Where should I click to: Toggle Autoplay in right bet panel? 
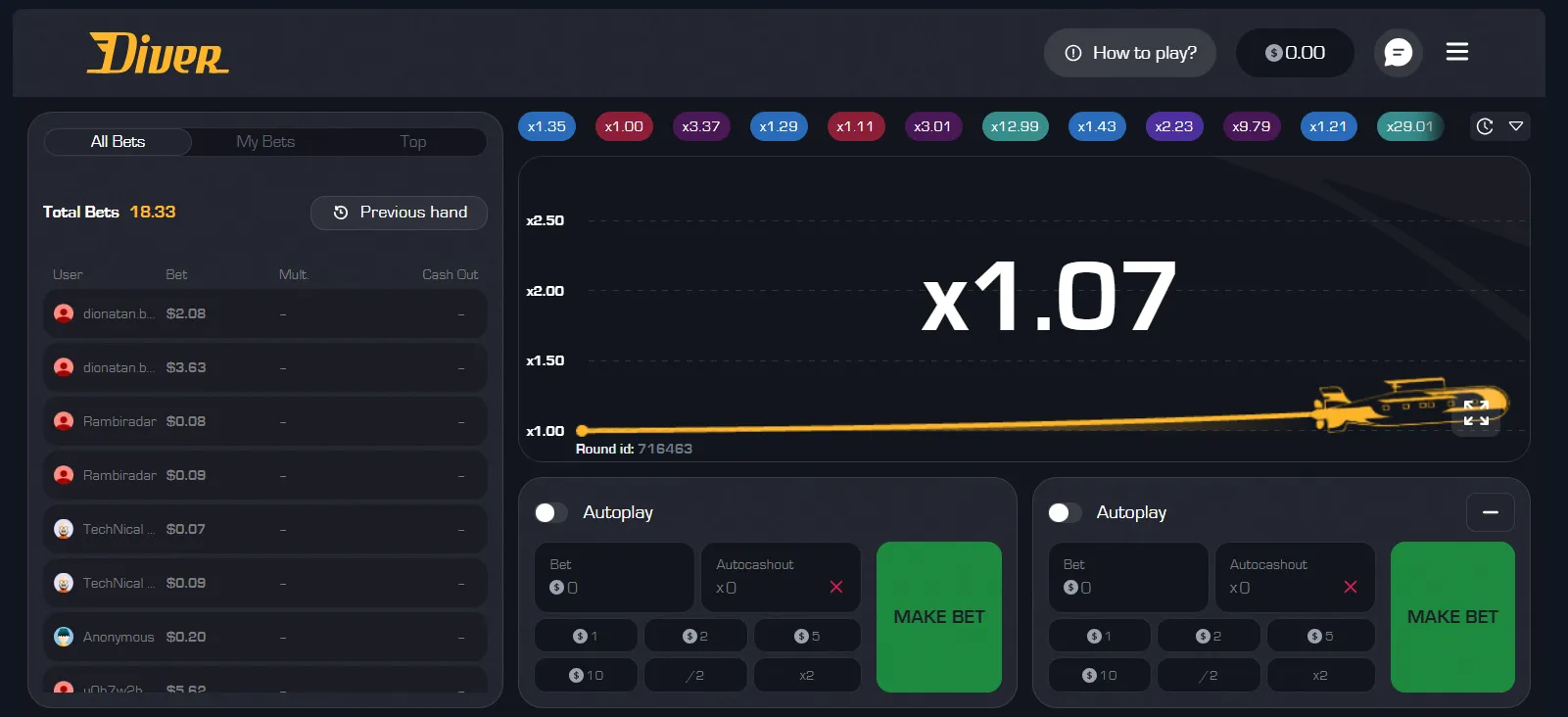1065,512
